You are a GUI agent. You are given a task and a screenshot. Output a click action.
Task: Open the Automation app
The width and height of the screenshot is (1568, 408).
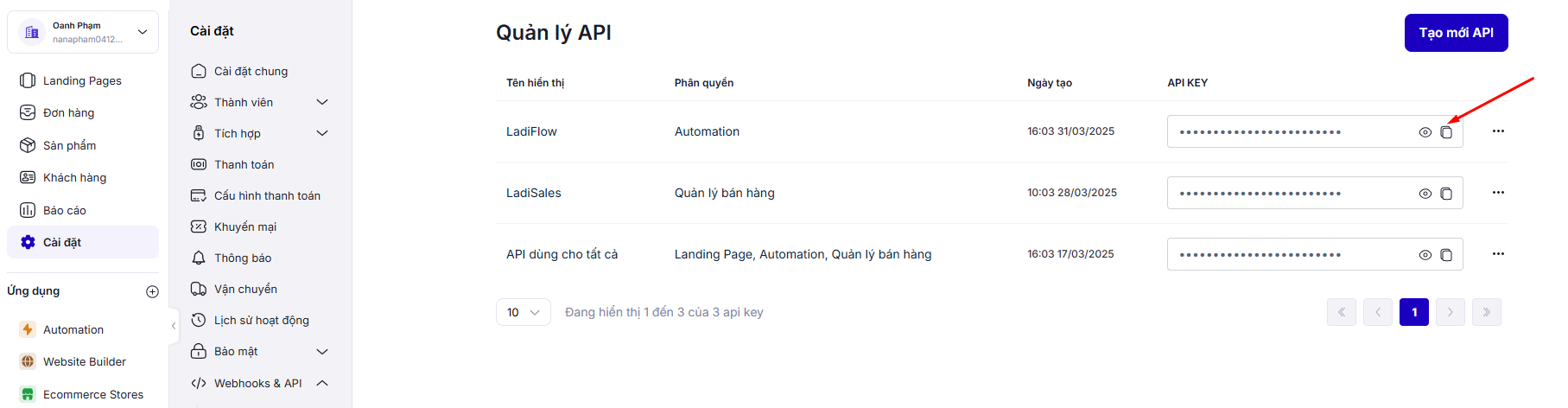point(73,329)
